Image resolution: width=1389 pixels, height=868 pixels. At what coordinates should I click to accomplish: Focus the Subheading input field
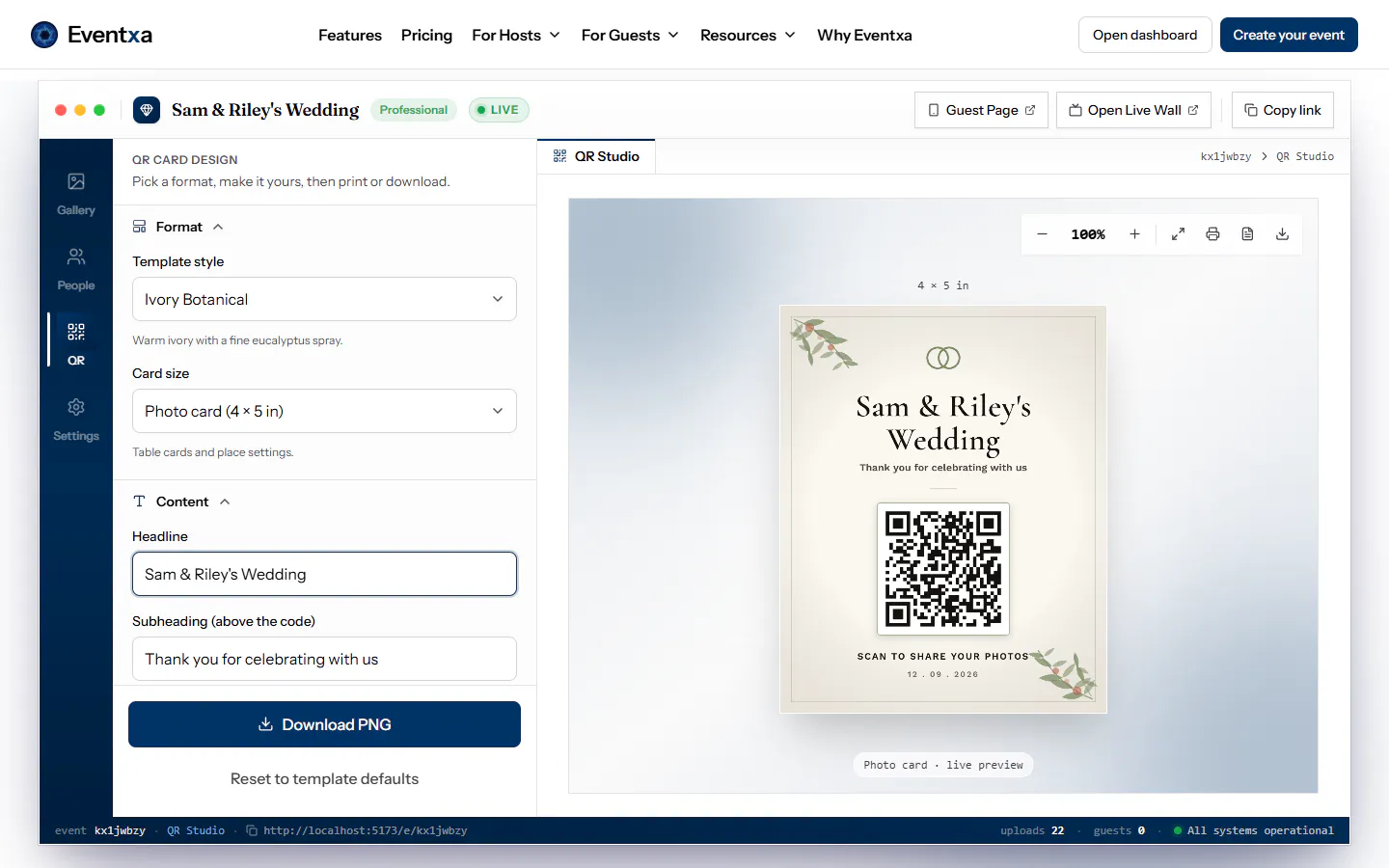[324, 659]
